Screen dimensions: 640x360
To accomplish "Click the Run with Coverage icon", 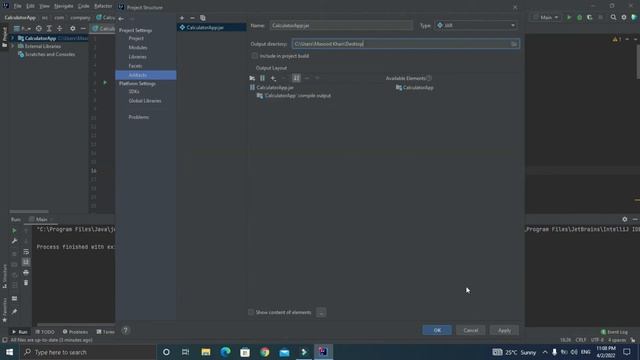I will [x=589, y=18].
